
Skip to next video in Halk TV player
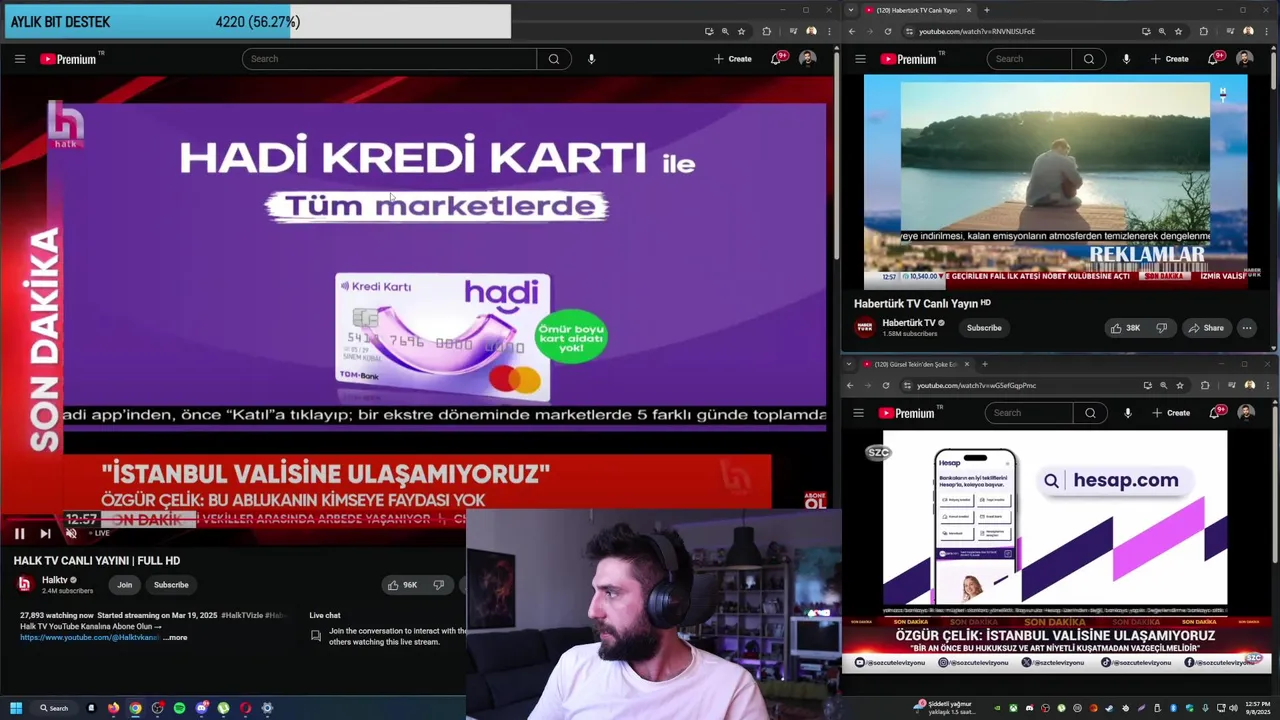click(x=45, y=533)
